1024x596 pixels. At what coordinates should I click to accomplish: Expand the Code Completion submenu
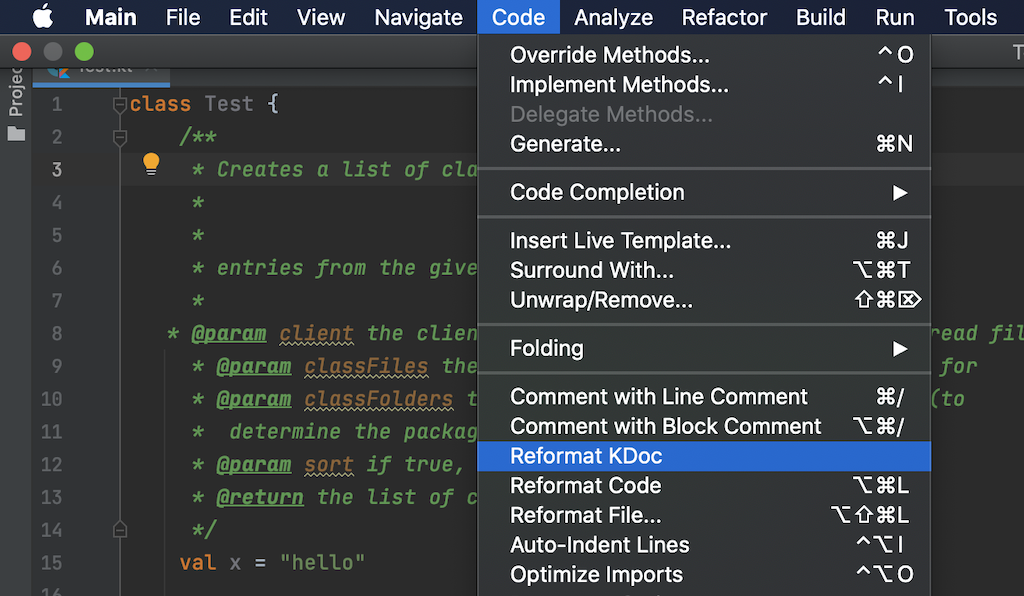[704, 192]
